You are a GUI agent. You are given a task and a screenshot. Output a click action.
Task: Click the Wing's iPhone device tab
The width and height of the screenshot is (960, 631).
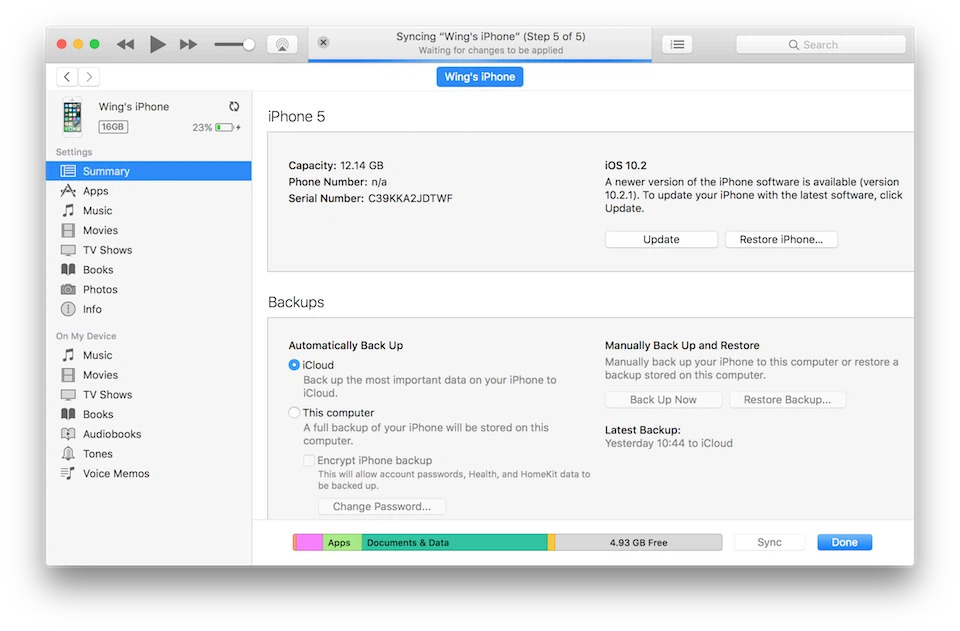(x=479, y=77)
